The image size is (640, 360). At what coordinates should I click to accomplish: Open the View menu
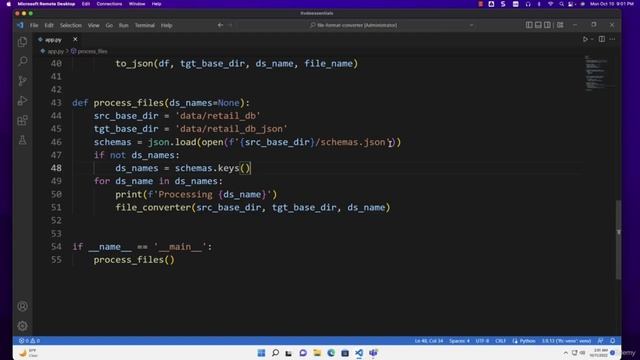click(x=93, y=25)
